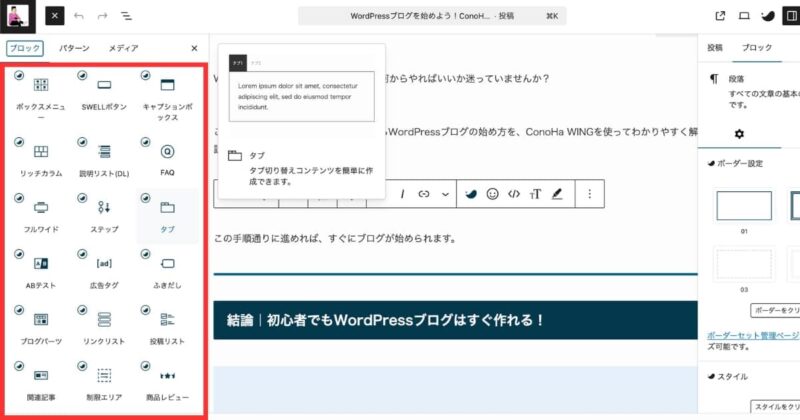Image resolution: width=800 pixels, height=420 pixels.
Task: Open block options three-dot menu
Action: coord(590,194)
